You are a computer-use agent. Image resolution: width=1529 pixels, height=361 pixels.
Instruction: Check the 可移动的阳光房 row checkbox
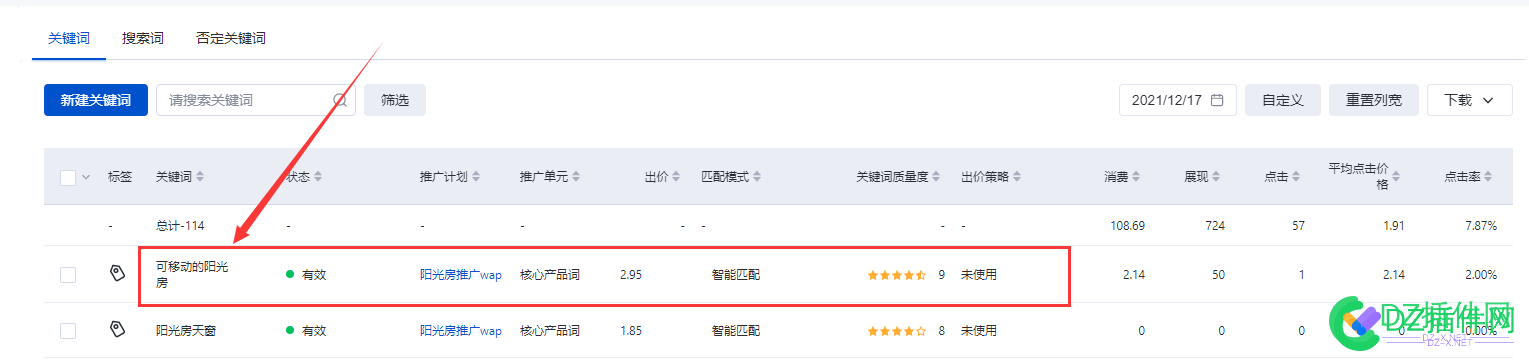(x=68, y=274)
